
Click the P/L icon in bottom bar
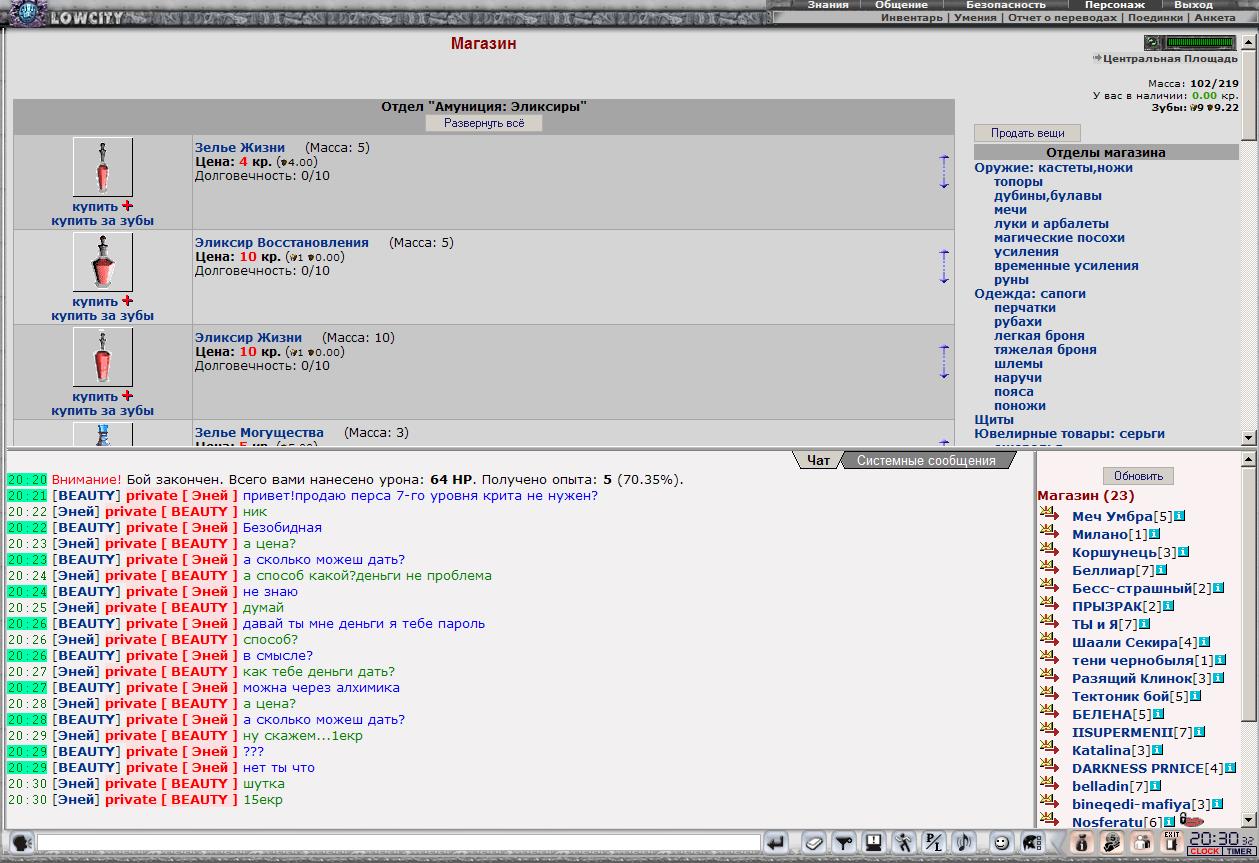point(933,842)
